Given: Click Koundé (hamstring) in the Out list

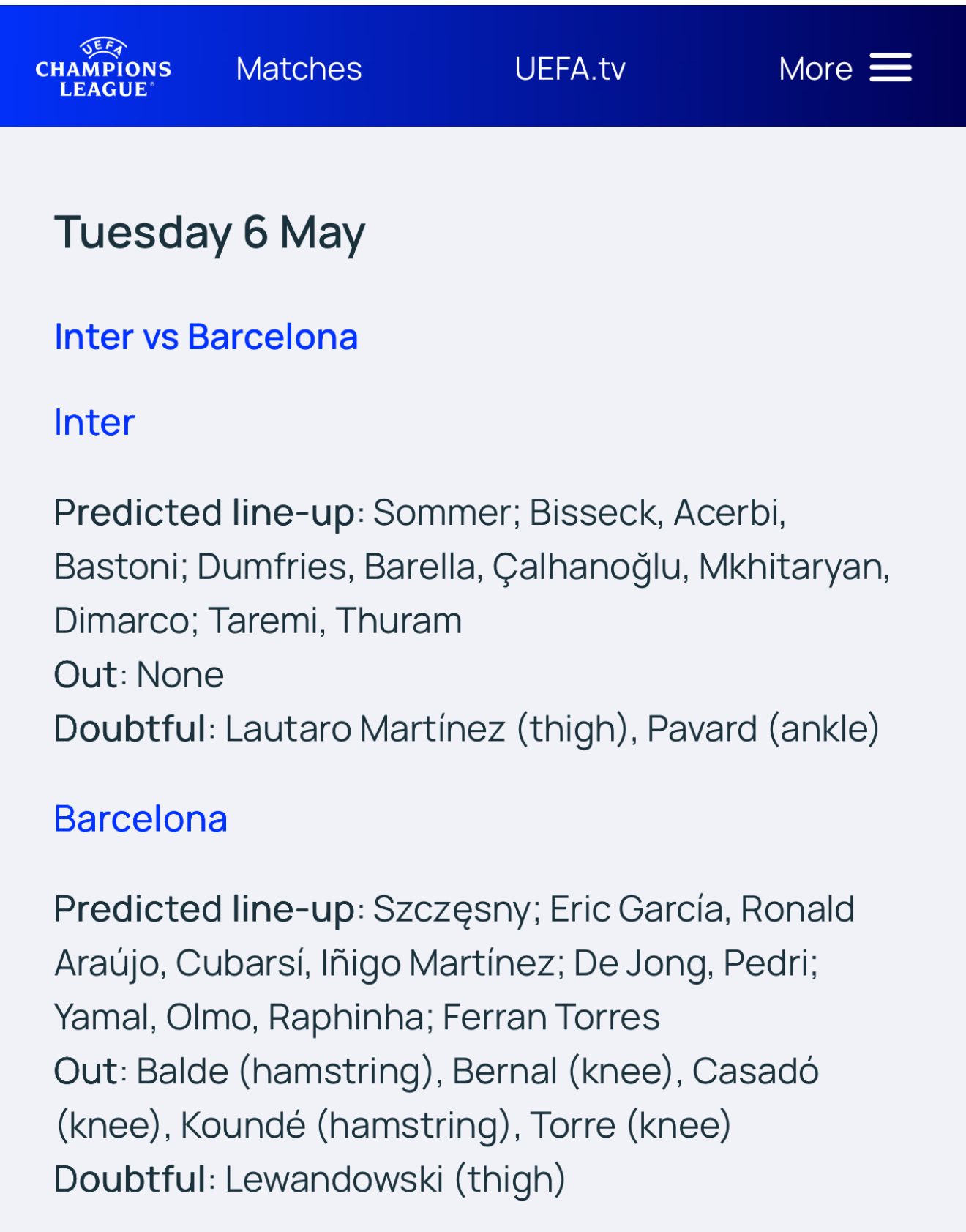Looking at the screenshot, I should point(345,1126).
